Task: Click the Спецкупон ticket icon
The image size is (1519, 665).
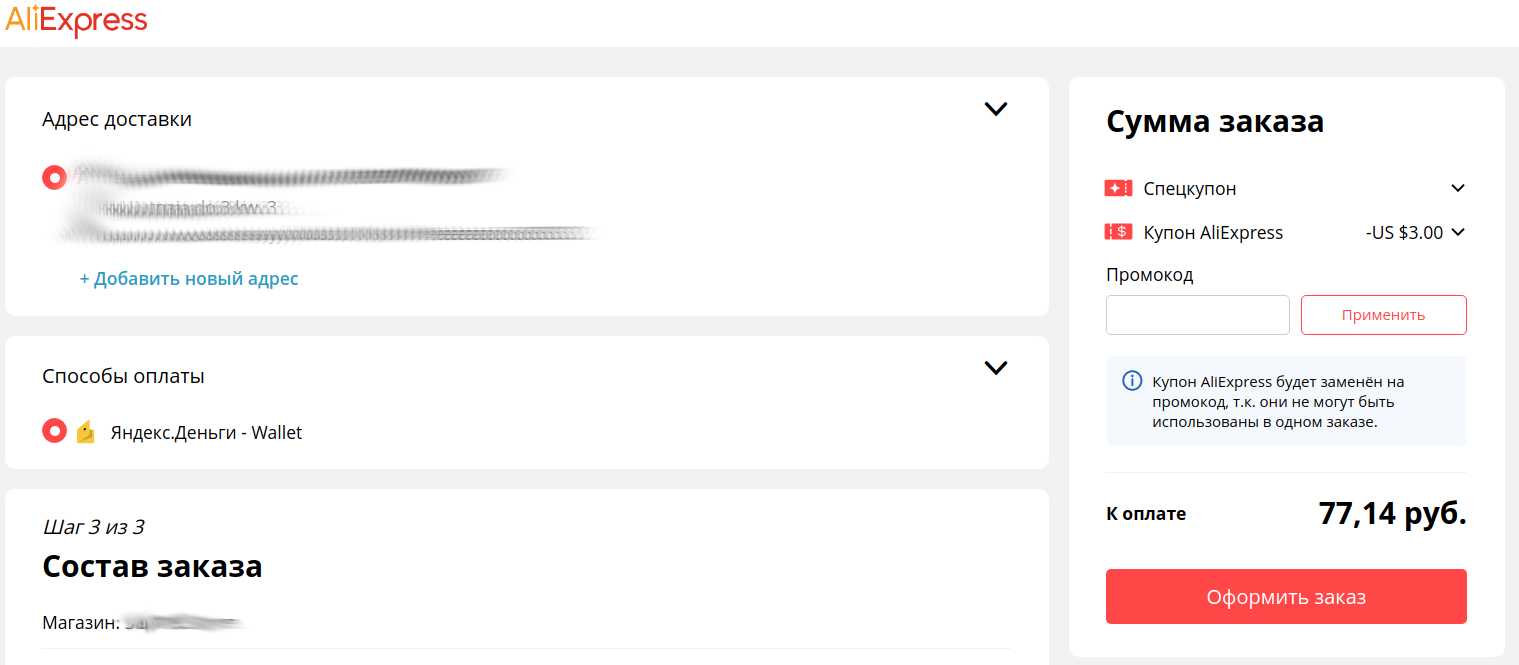Action: [x=1118, y=188]
